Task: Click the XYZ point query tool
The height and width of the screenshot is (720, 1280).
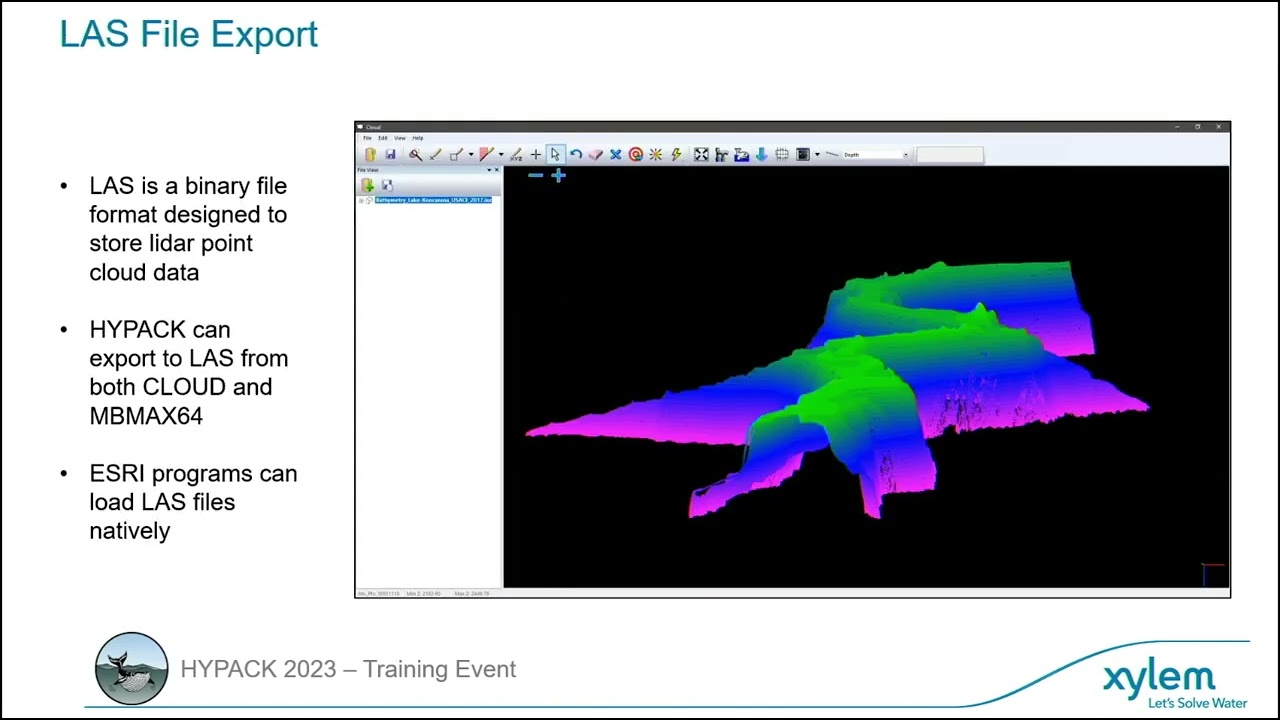Action: pos(516,154)
